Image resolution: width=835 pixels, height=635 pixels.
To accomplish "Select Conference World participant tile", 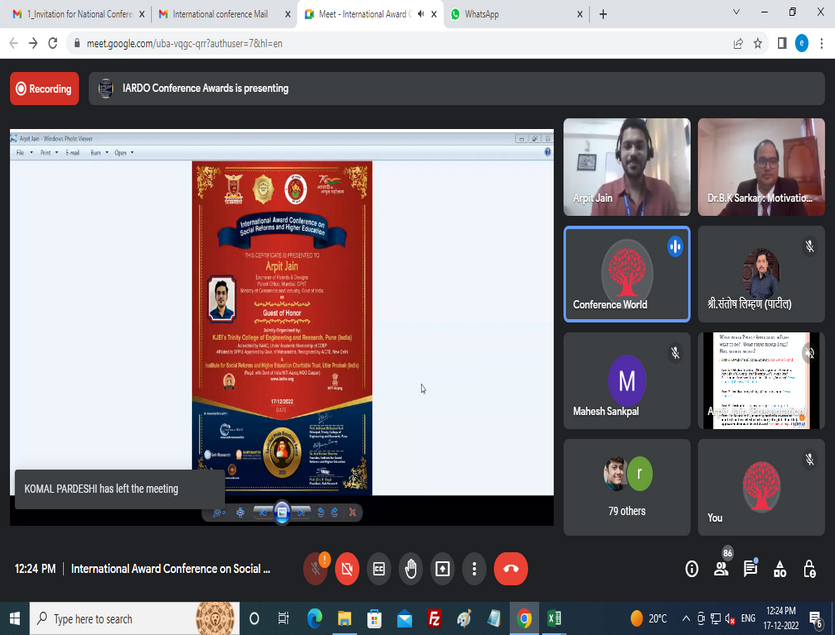I will coord(627,274).
